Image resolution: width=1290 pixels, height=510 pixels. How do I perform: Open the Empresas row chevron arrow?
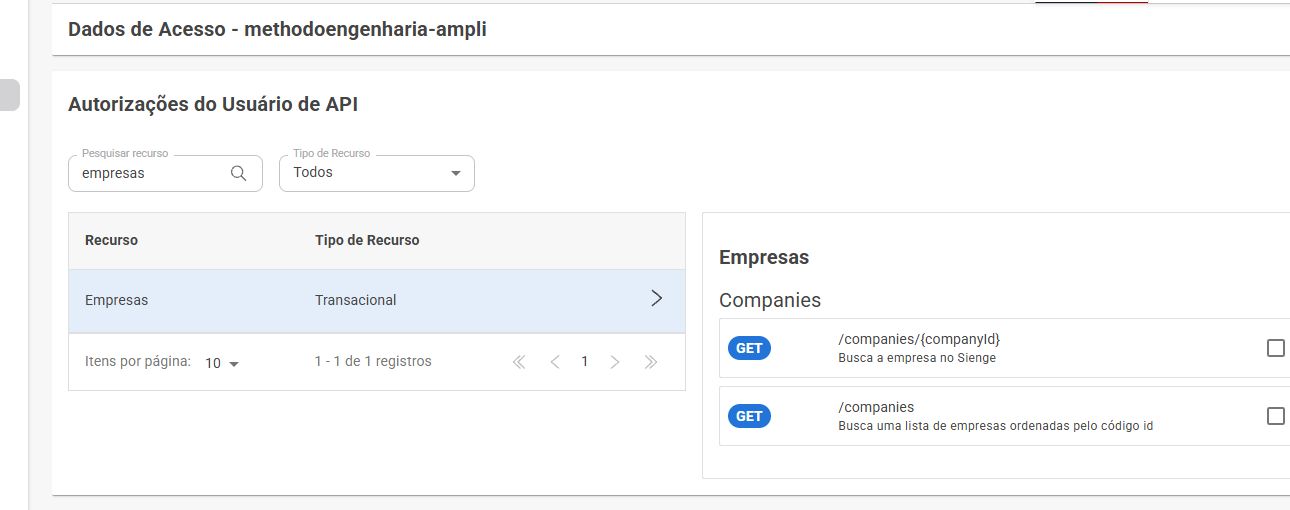coord(656,298)
